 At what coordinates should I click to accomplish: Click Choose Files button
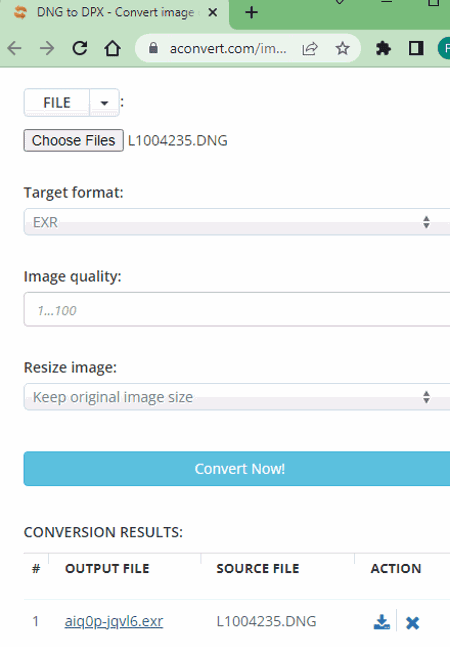[x=73, y=141]
